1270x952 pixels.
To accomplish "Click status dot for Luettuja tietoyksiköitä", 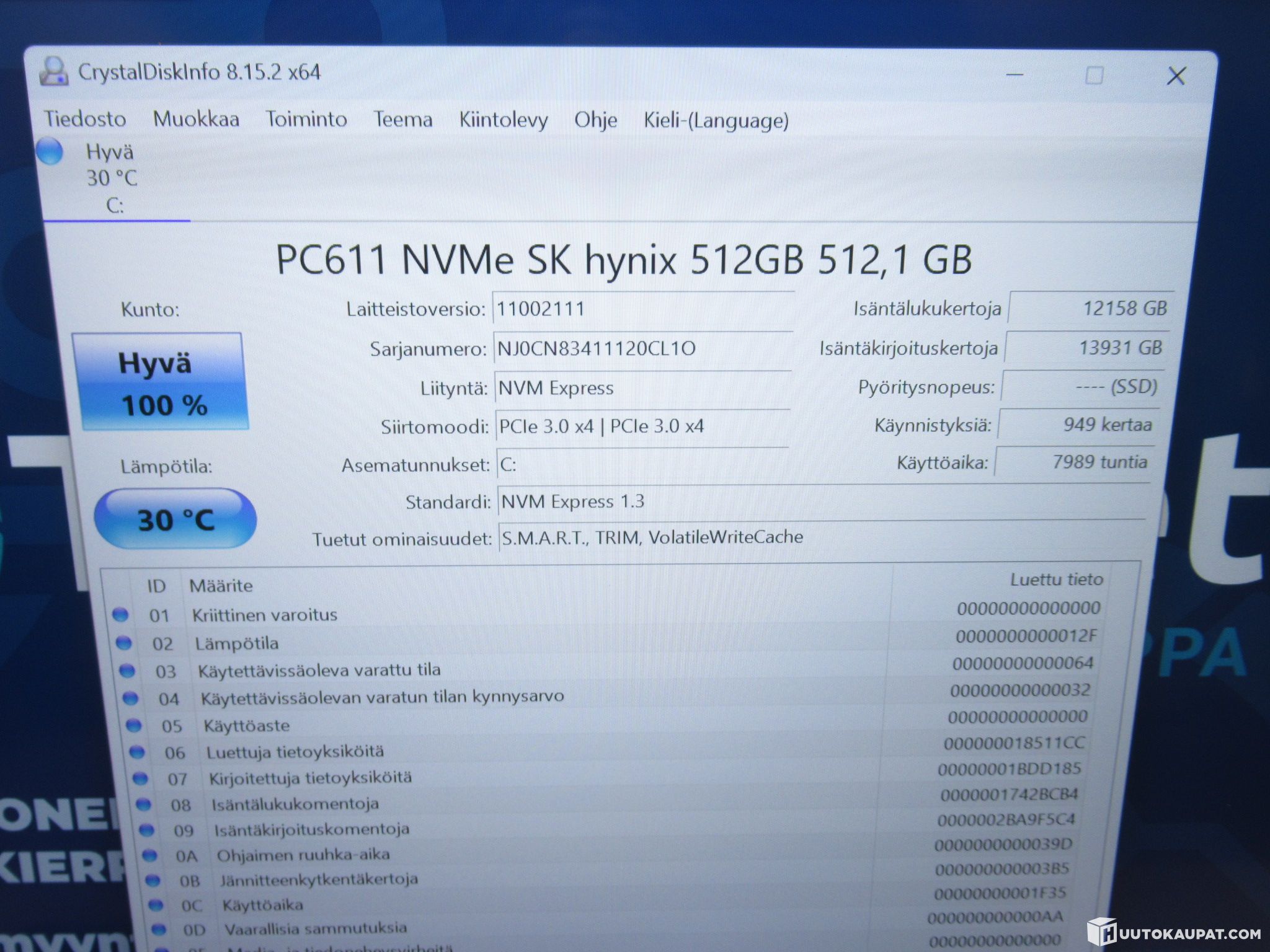I will tap(137, 752).
